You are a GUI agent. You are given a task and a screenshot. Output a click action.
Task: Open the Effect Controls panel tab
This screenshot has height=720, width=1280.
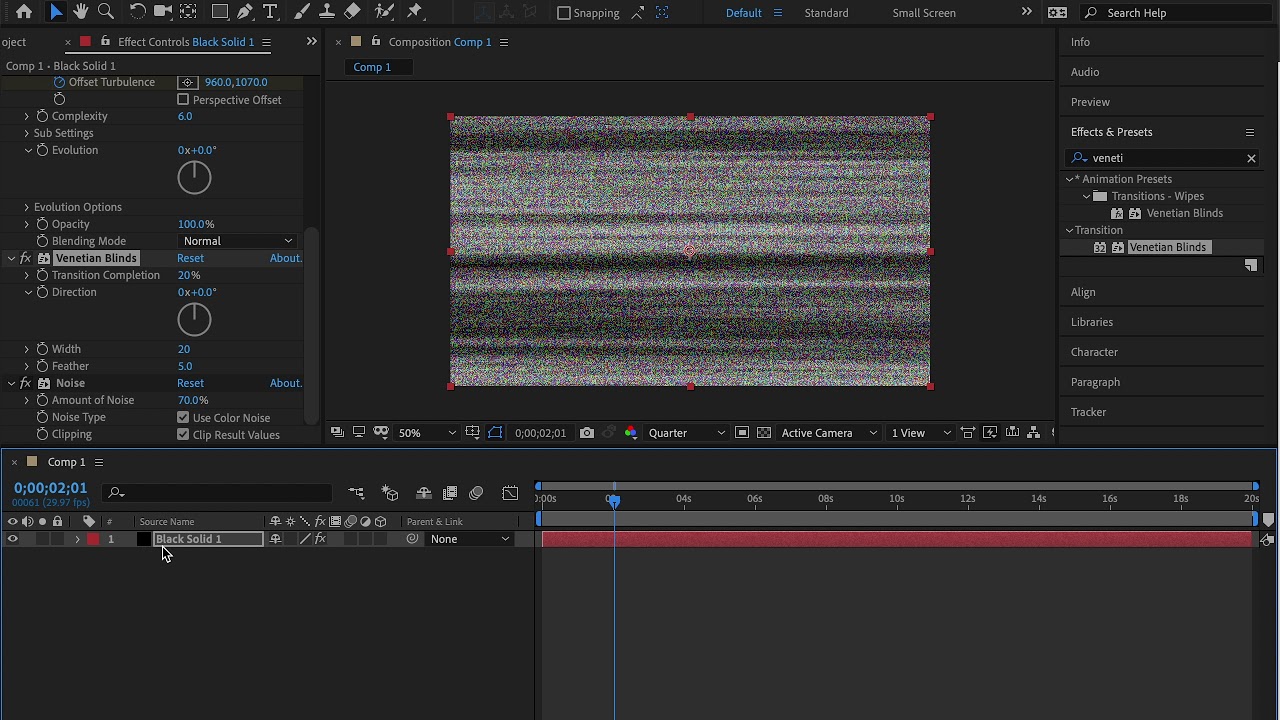[x=186, y=42]
